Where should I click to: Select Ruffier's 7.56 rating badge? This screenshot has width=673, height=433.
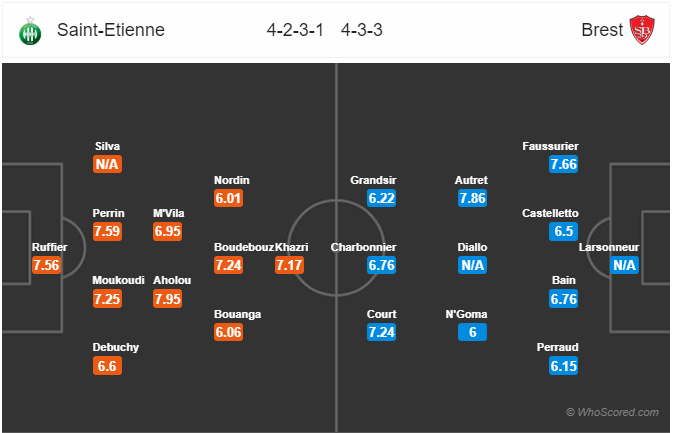coord(46,265)
